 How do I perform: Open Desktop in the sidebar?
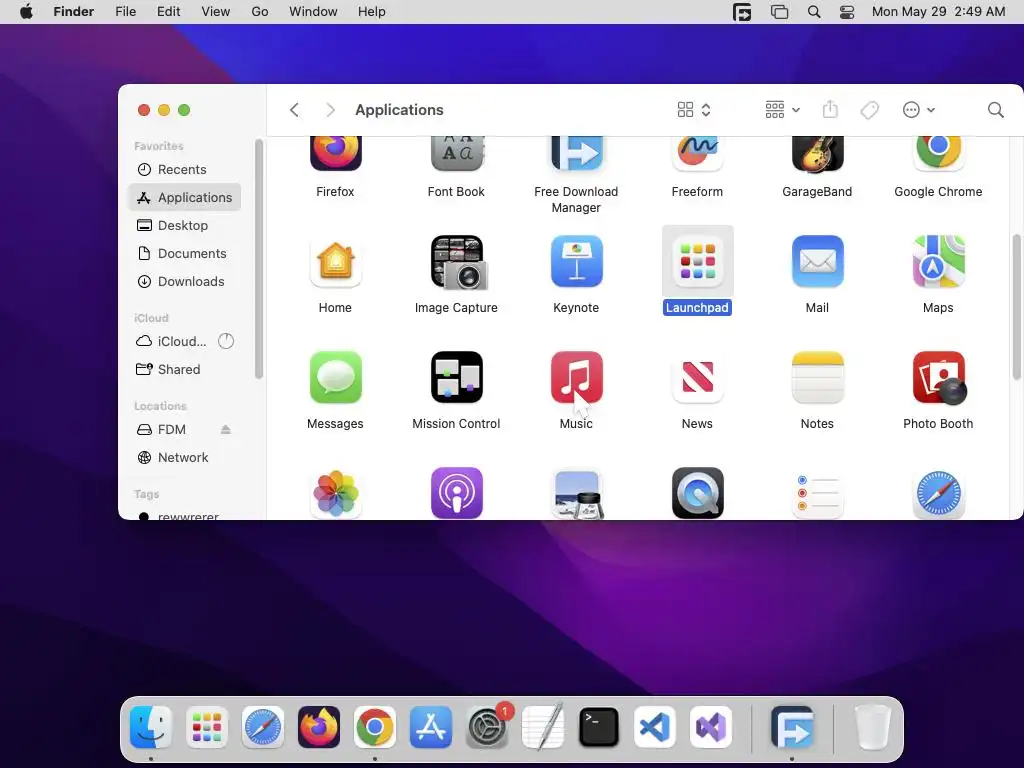[185, 225]
